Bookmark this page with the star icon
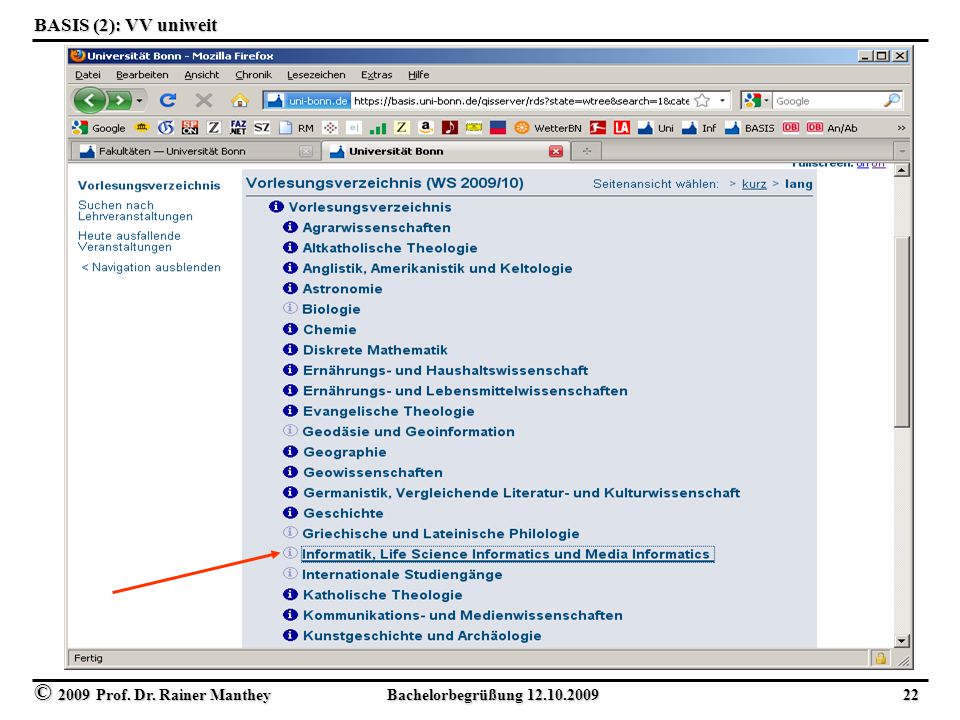The width and height of the screenshot is (960, 720). click(x=702, y=100)
